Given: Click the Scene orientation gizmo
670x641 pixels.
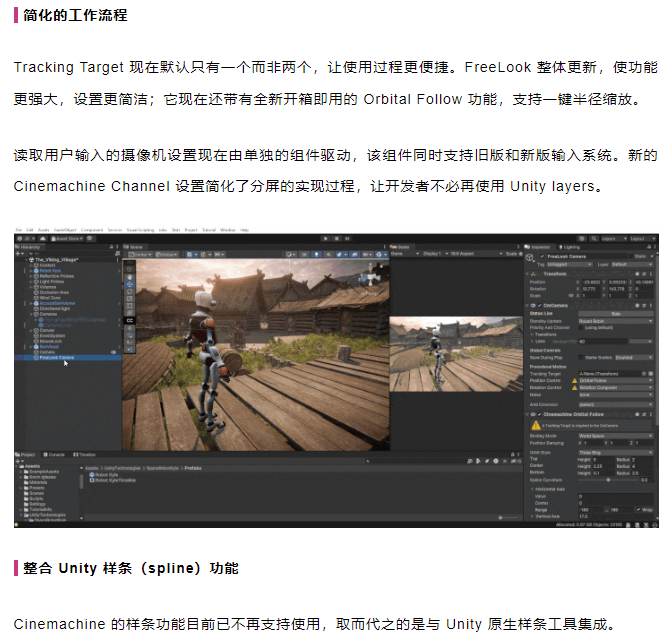Looking at the screenshot, I should (x=370, y=277).
